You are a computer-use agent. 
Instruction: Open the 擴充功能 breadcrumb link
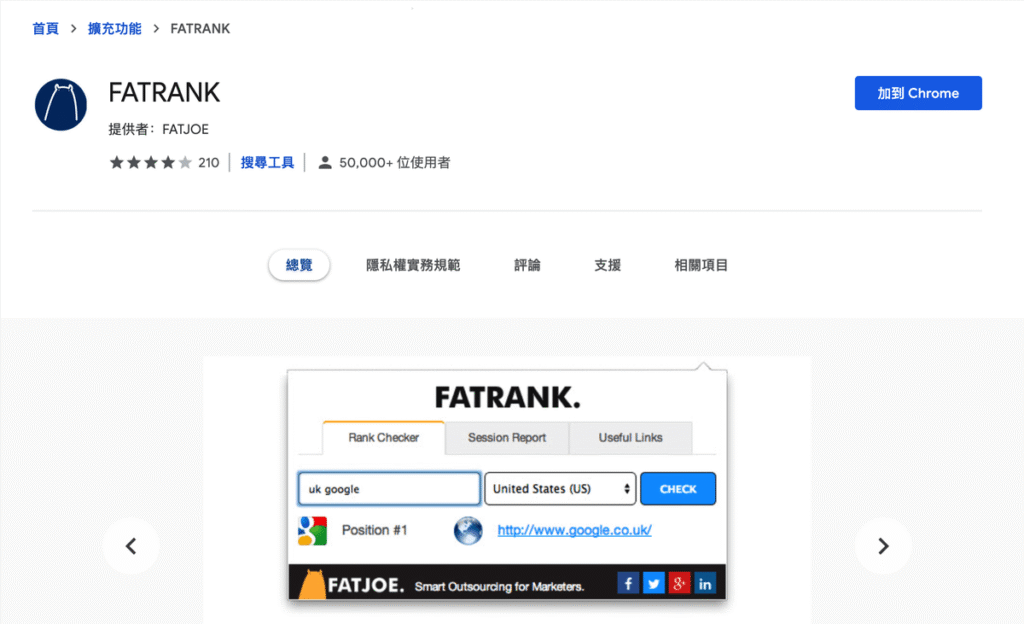(x=114, y=29)
